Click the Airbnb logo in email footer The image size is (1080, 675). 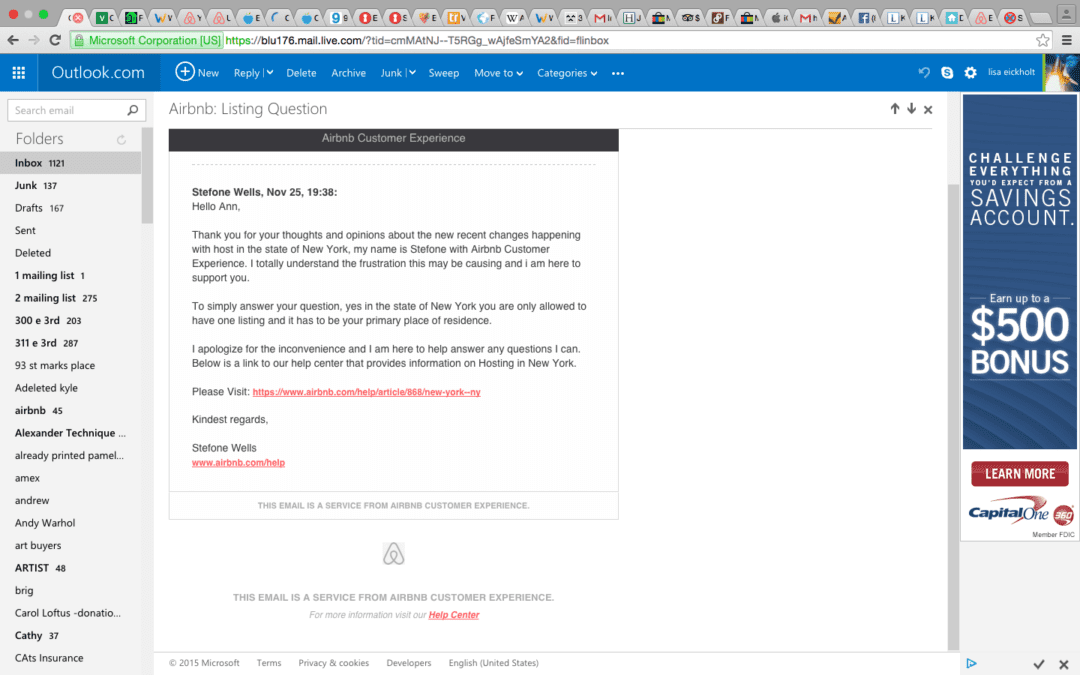pos(393,554)
